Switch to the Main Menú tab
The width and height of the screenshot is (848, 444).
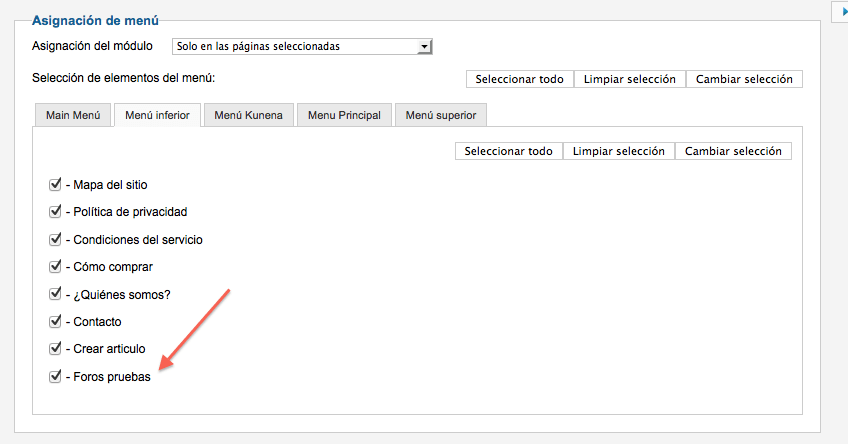pyautogui.click(x=73, y=115)
